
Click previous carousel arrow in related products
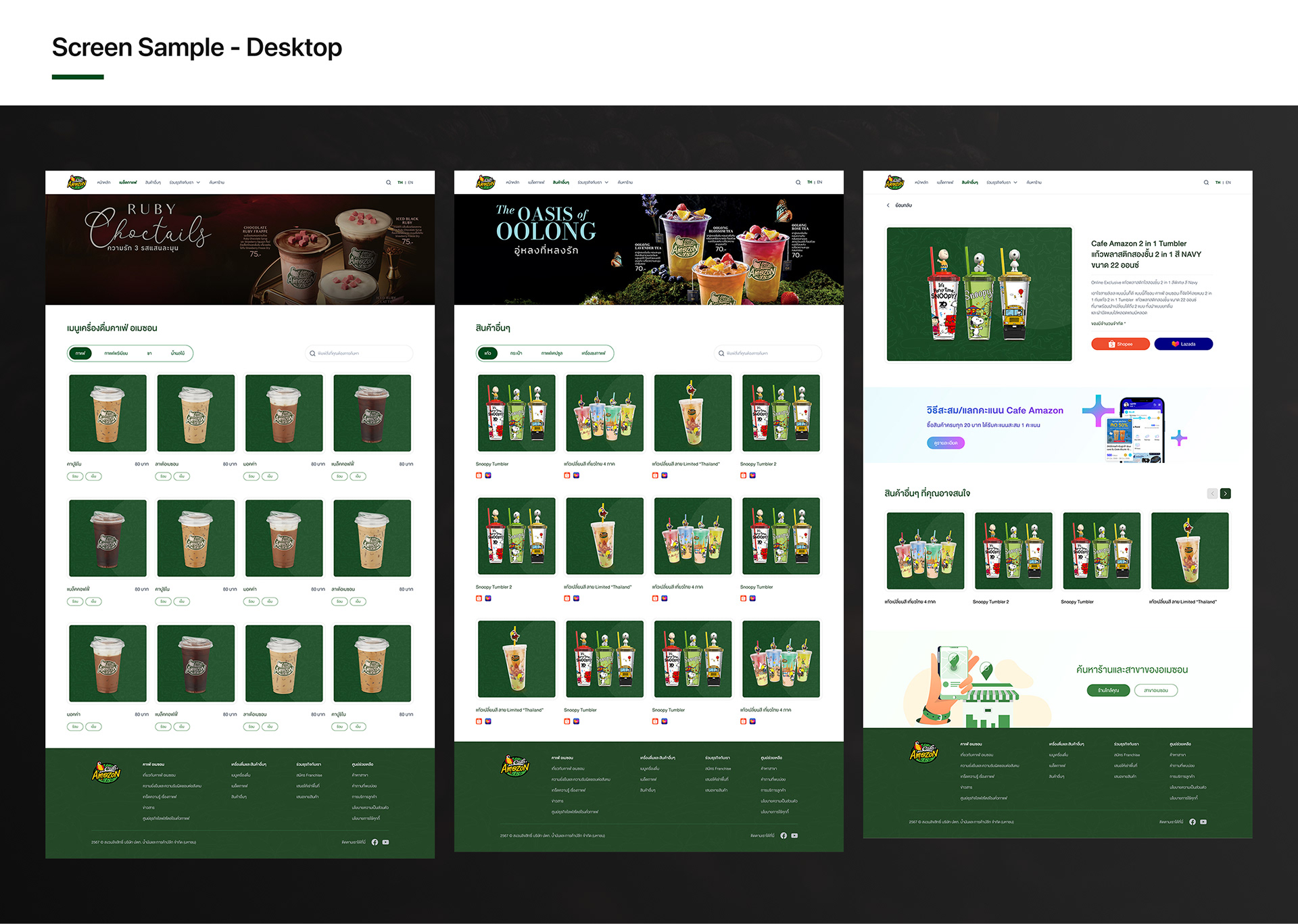pyautogui.click(x=1212, y=493)
